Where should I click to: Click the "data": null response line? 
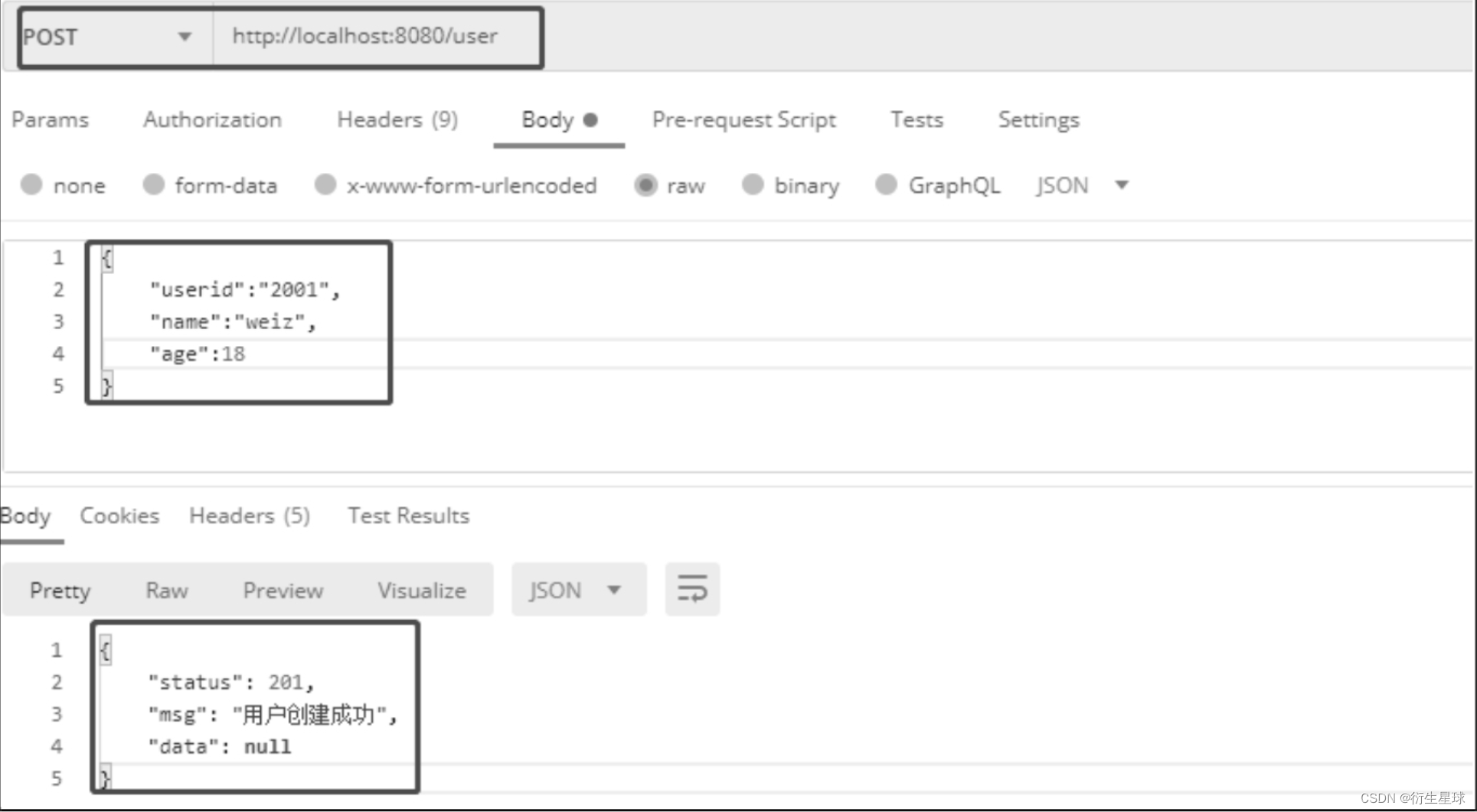[x=219, y=747]
